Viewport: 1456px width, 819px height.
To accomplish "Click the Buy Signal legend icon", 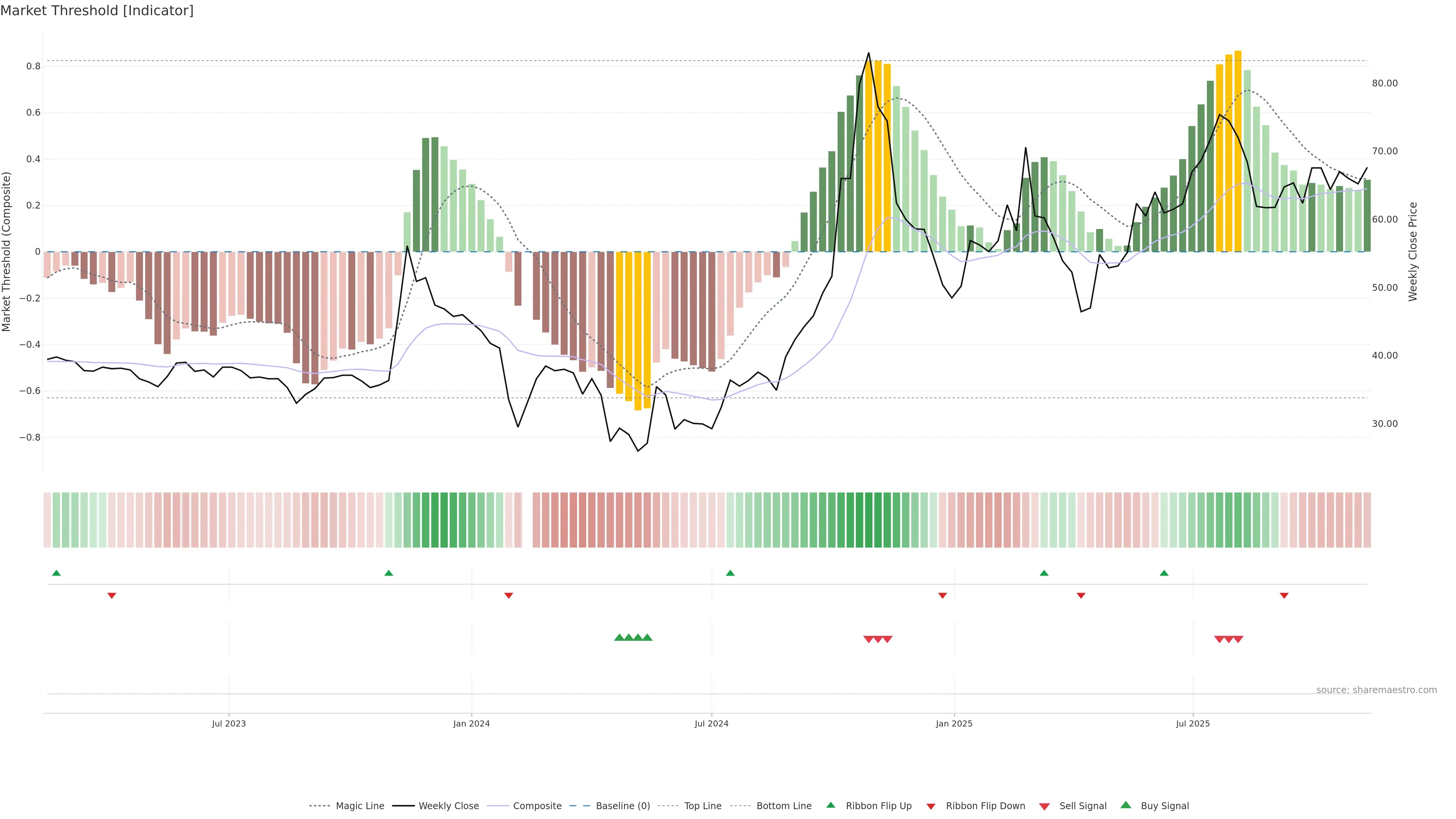I will [x=1125, y=805].
